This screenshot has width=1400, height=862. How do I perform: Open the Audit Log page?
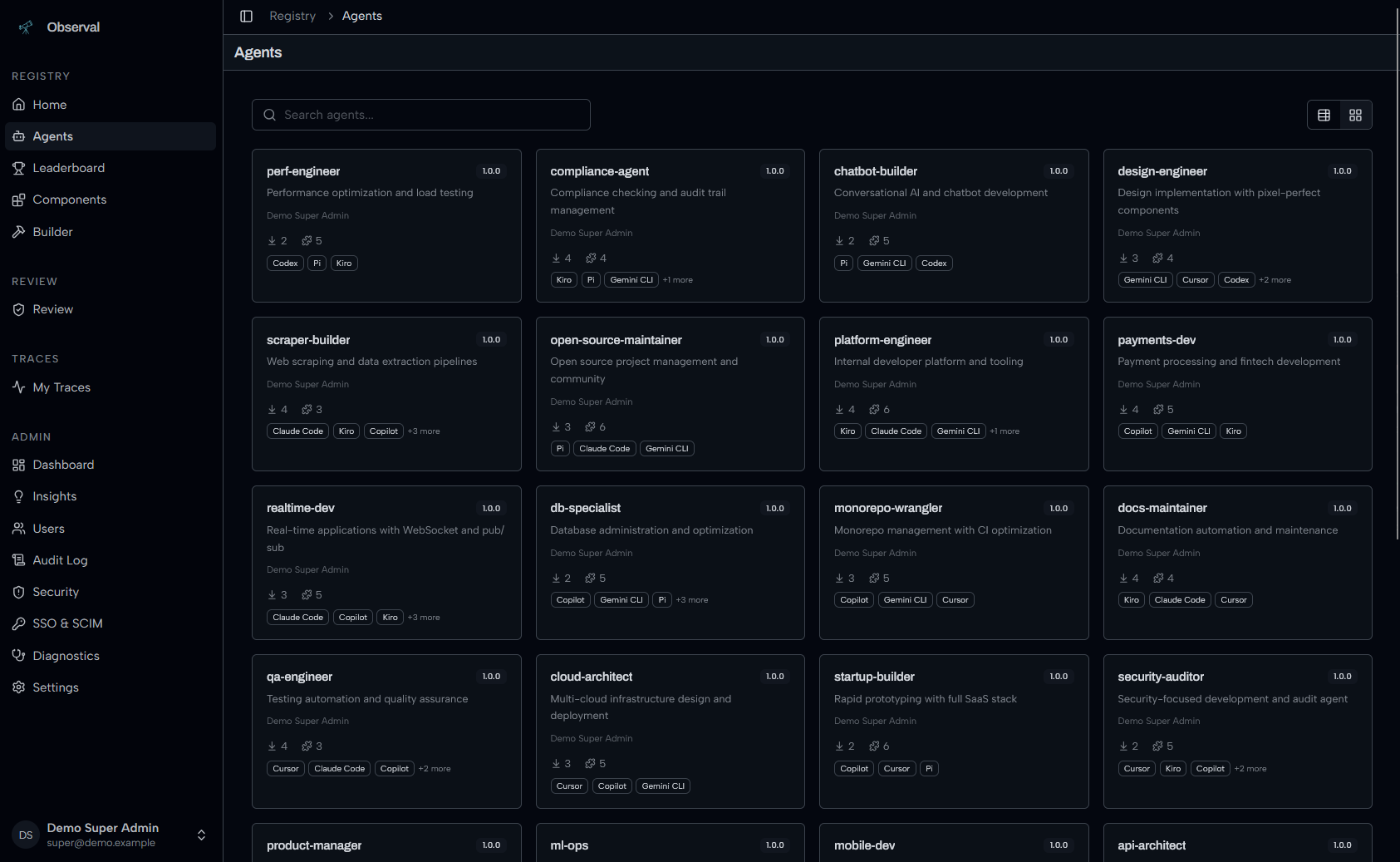[x=111, y=560]
